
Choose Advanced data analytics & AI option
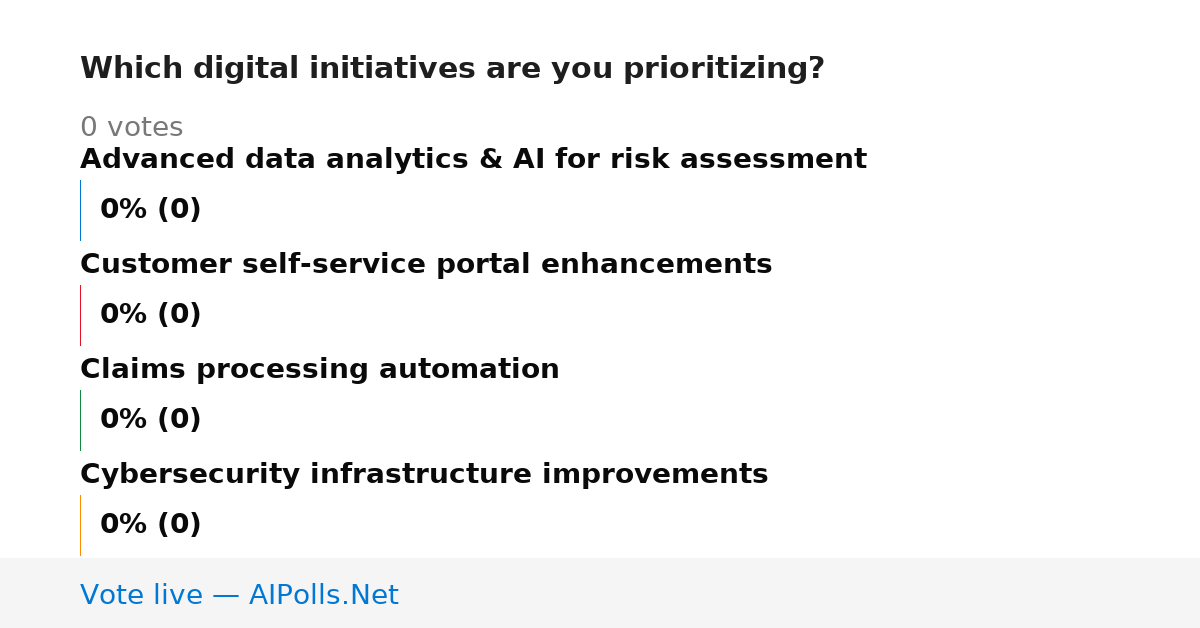[473, 160]
